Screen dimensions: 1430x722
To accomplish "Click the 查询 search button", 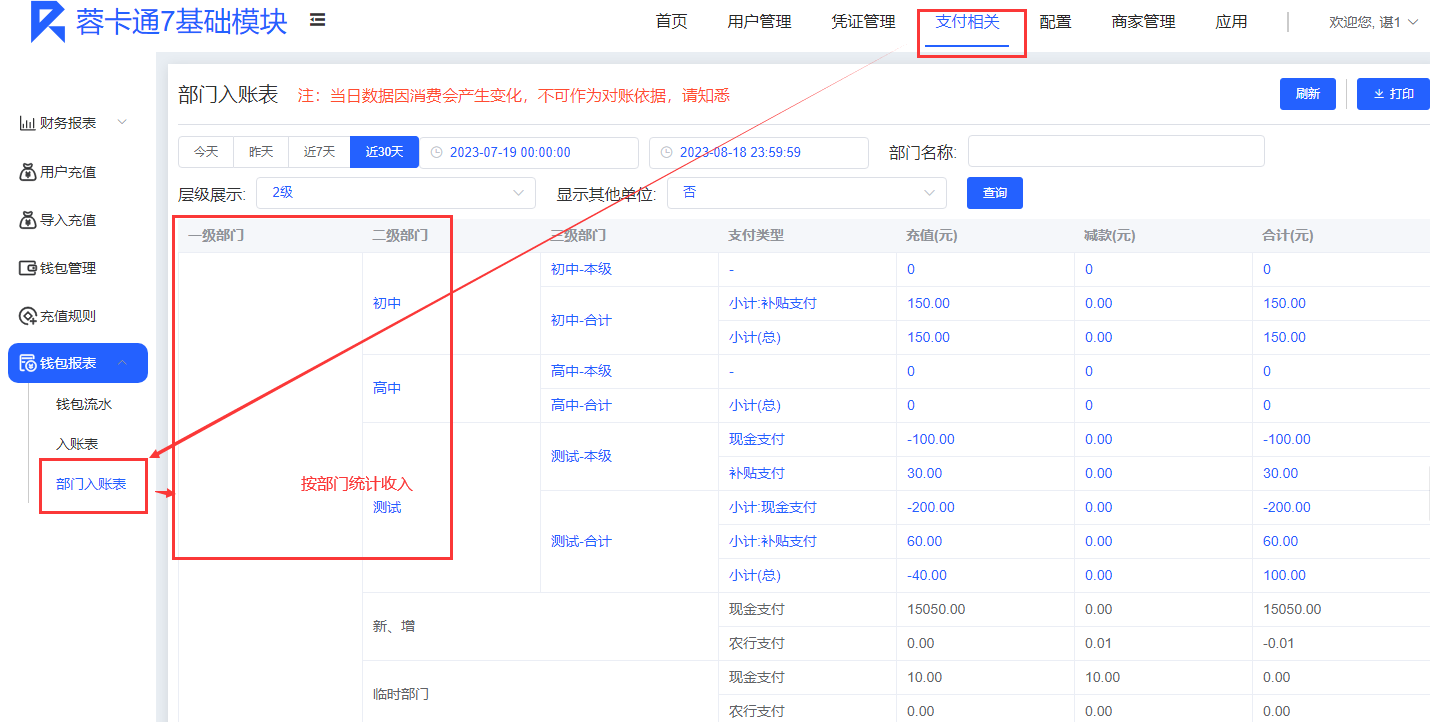I will tap(994, 193).
